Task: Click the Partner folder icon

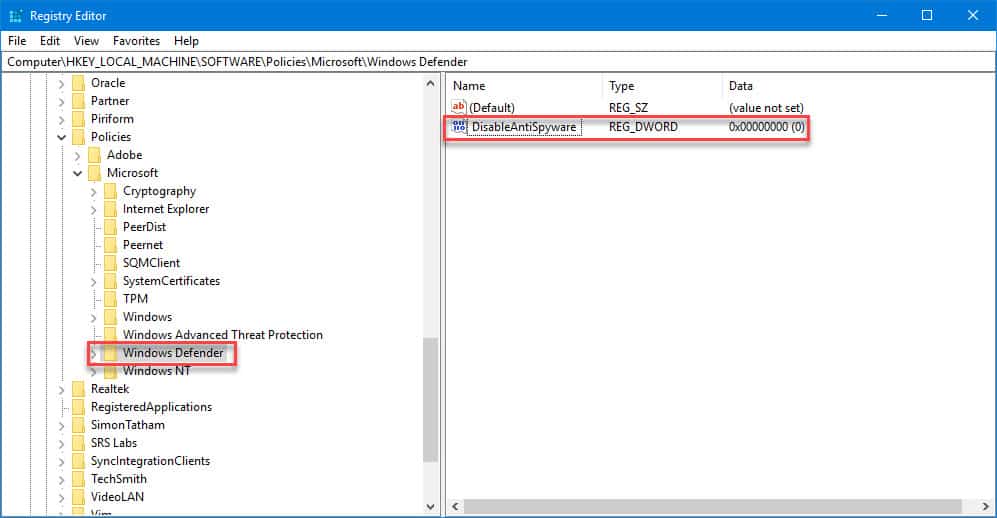Action: pos(79,101)
